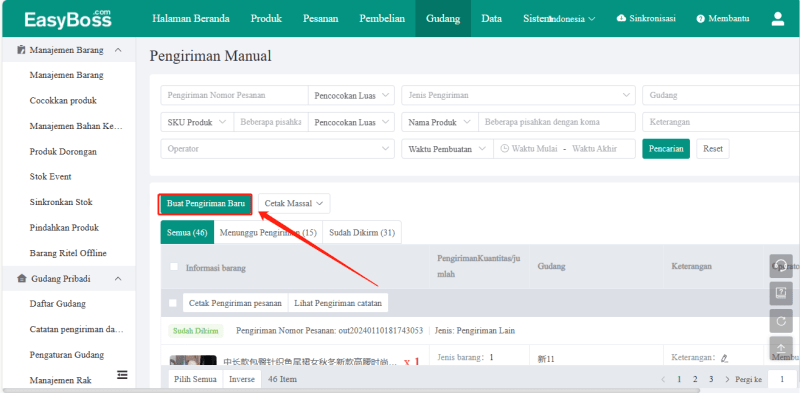Viewport: 800px width, 393px height.
Task: Open the floating help guide icon
Action: pyautogui.click(x=781, y=293)
